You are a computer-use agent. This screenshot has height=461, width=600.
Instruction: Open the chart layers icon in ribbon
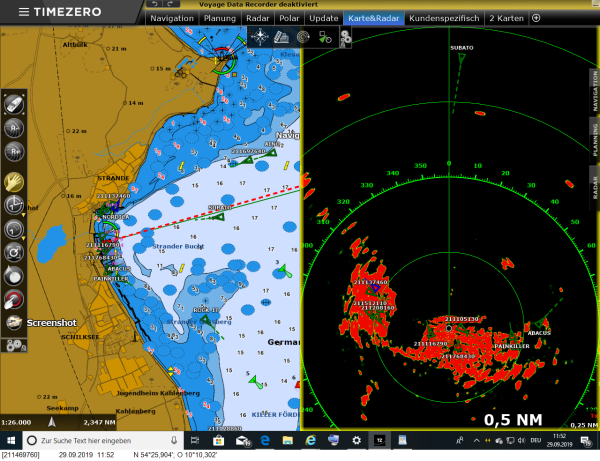pos(282,37)
